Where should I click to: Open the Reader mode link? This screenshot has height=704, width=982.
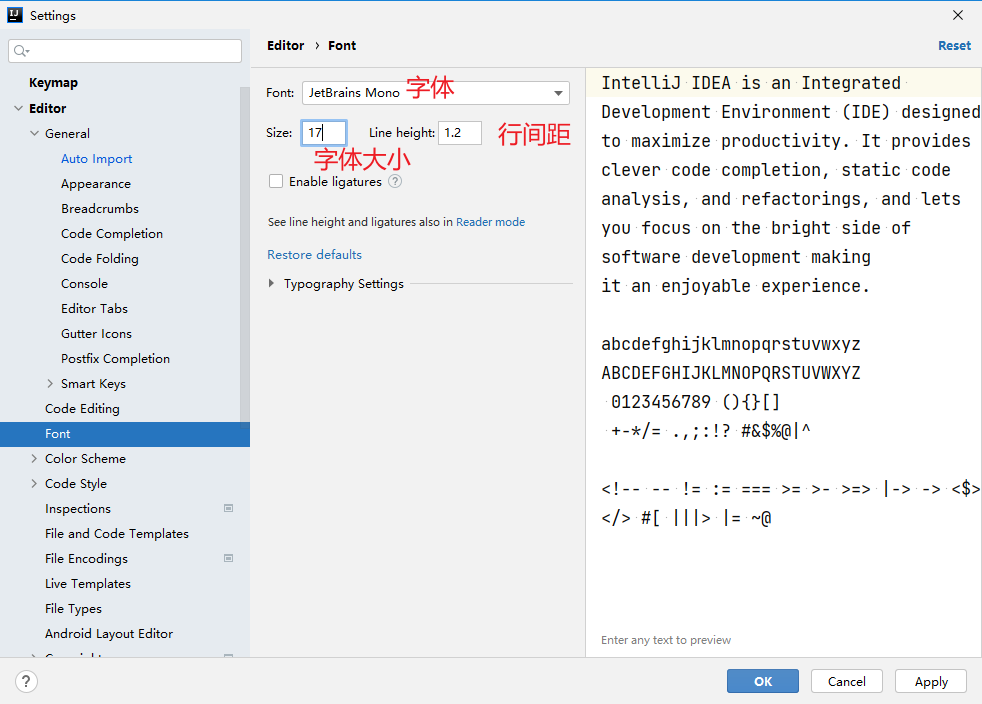tap(490, 222)
